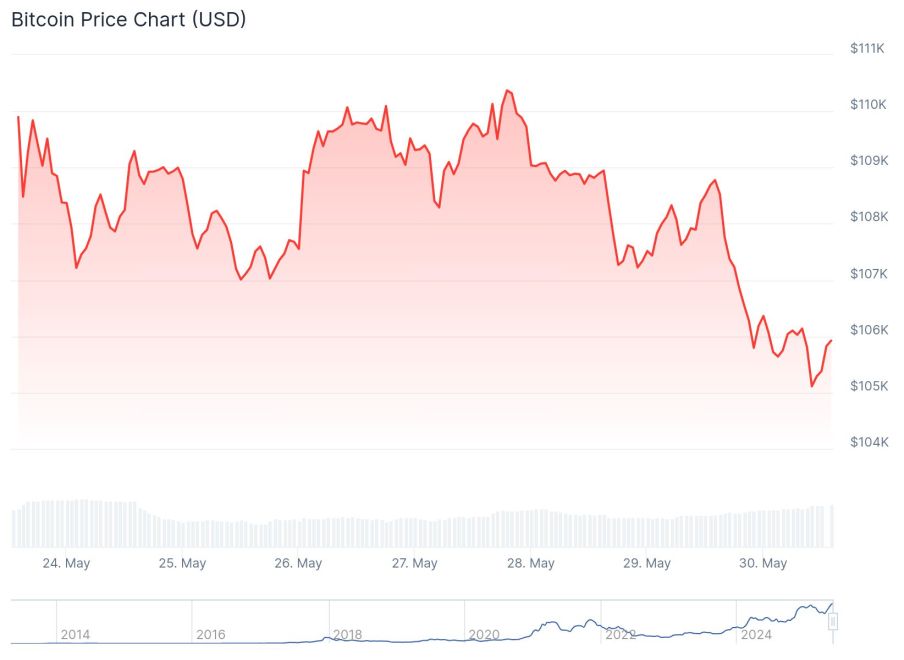Click the 30. May date label

(762, 563)
